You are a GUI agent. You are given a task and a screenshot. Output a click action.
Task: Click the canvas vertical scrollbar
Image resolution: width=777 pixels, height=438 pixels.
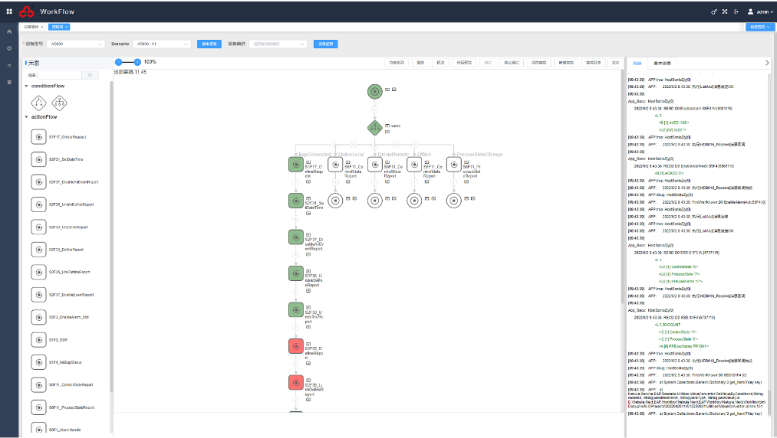point(622,188)
